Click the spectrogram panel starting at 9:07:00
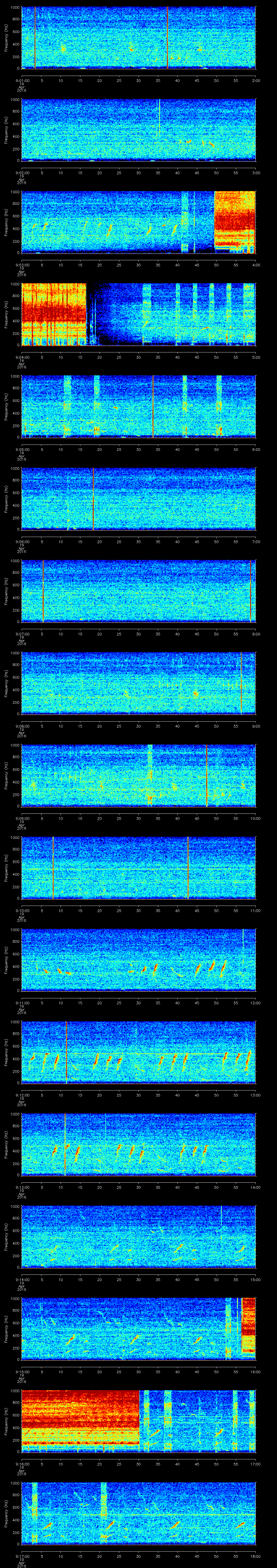The height and width of the screenshot is (1568, 277). pos(139,591)
